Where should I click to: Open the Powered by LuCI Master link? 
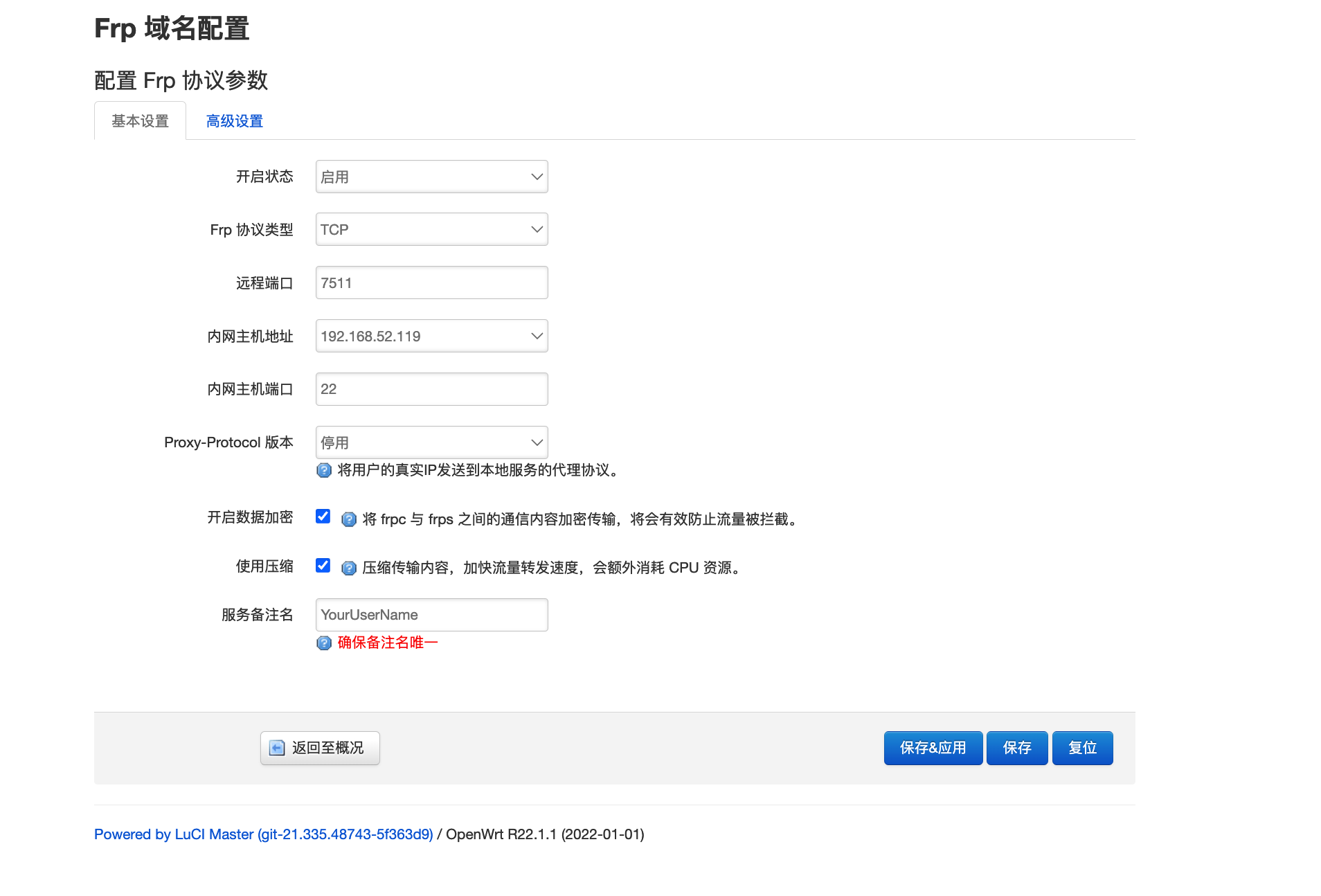[x=263, y=834]
